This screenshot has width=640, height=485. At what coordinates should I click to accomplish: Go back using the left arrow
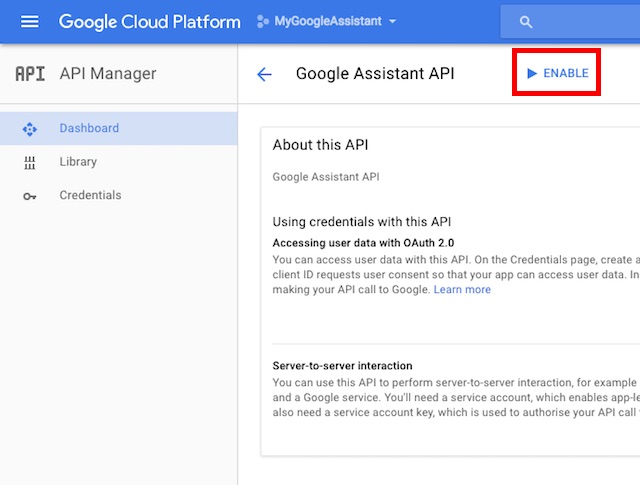point(264,74)
